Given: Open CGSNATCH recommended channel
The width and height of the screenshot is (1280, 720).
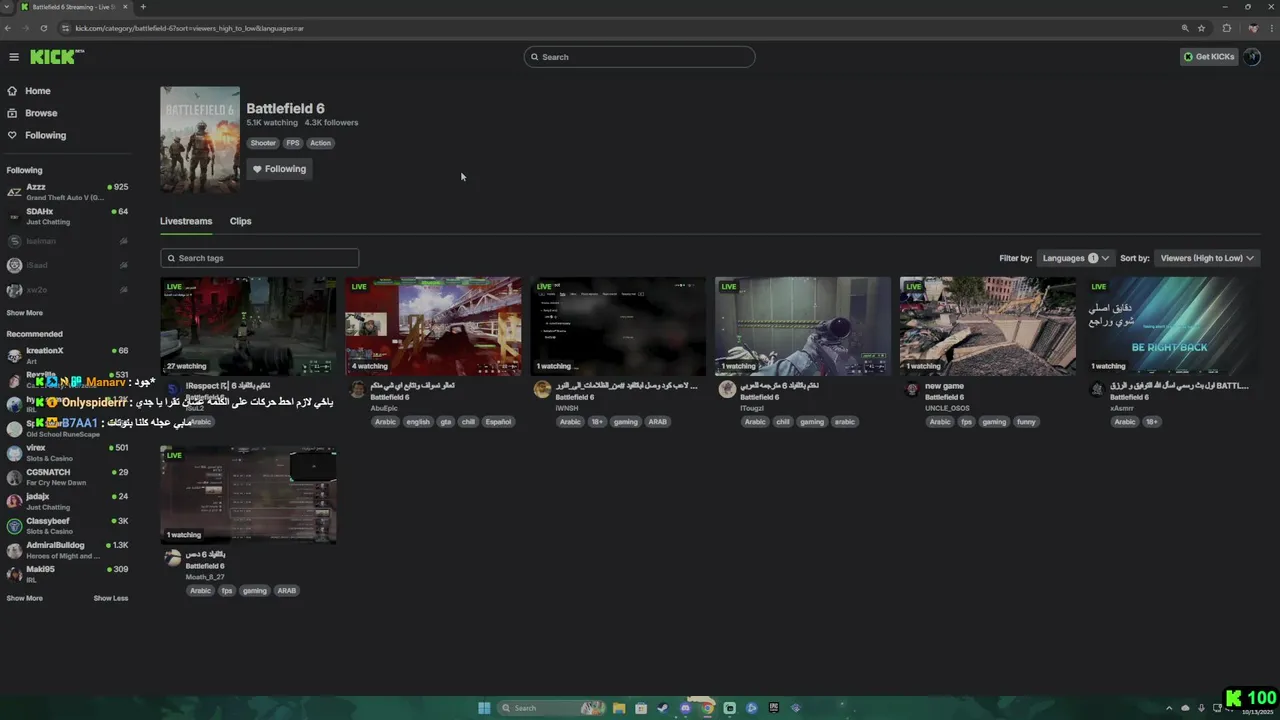Looking at the screenshot, I should click(x=67, y=477).
